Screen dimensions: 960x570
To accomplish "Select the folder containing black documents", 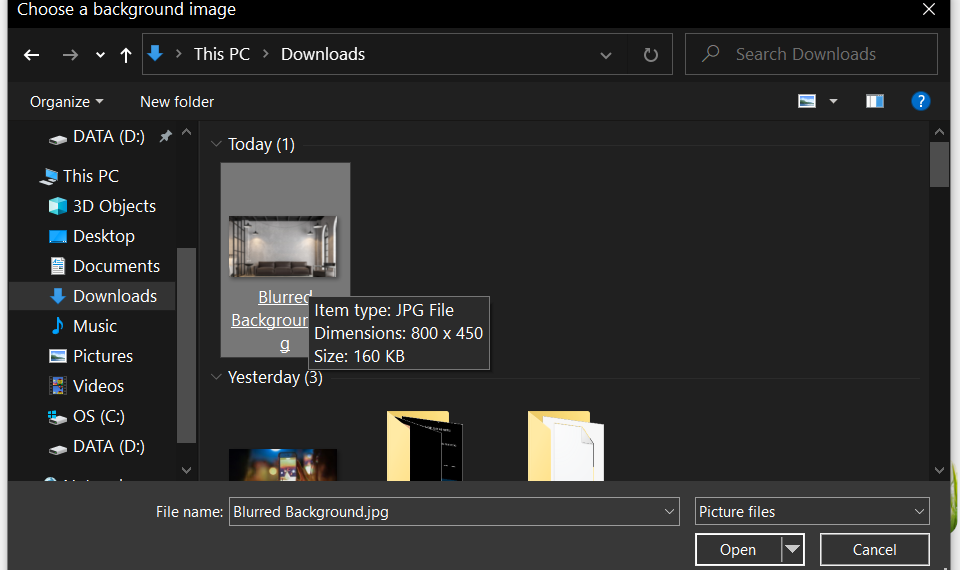I will [x=425, y=446].
